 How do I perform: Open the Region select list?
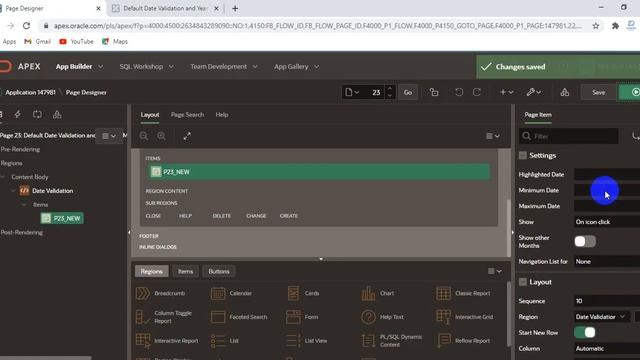[601, 317]
